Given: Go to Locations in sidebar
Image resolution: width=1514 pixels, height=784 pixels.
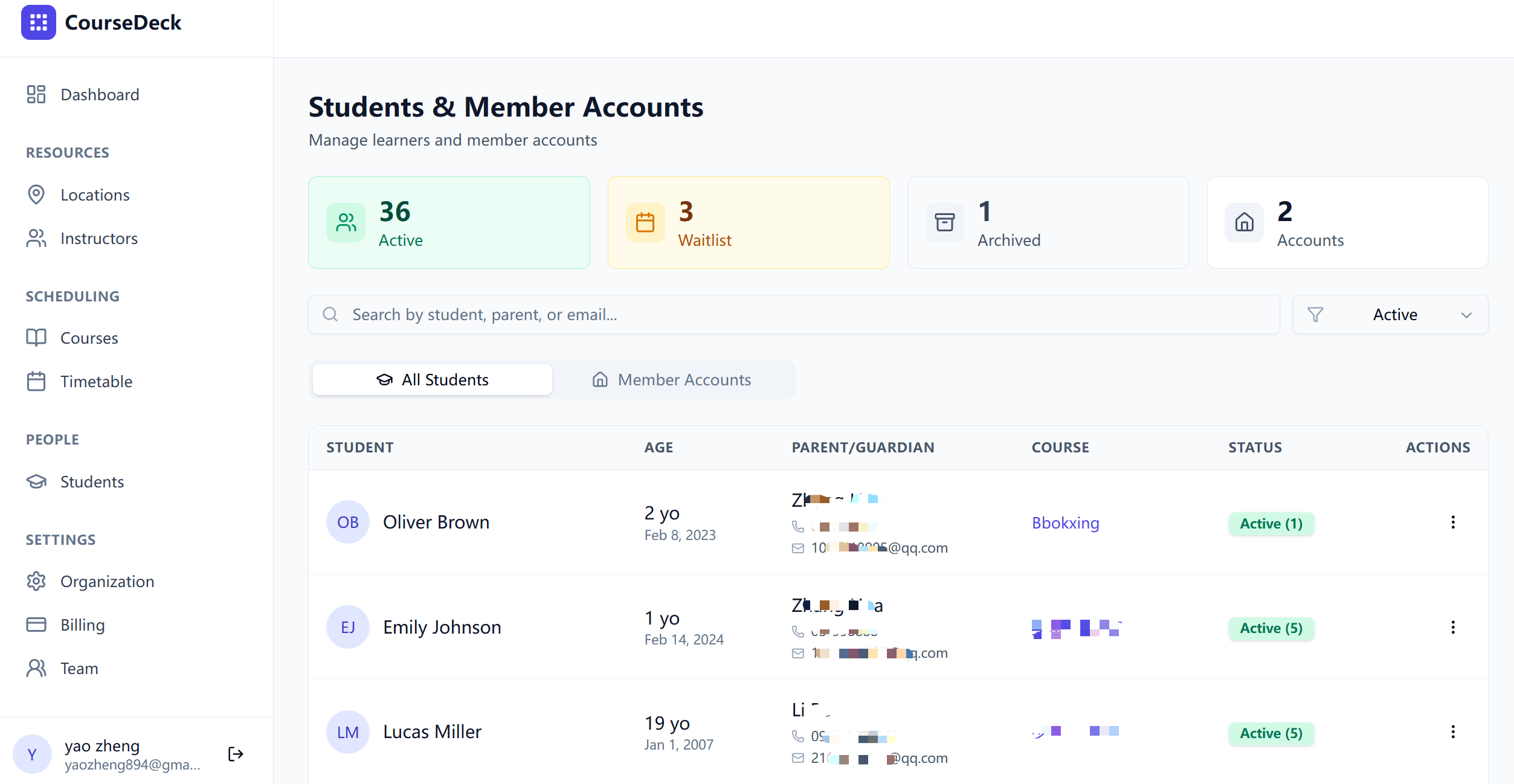Looking at the screenshot, I should click(x=95, y=195).
